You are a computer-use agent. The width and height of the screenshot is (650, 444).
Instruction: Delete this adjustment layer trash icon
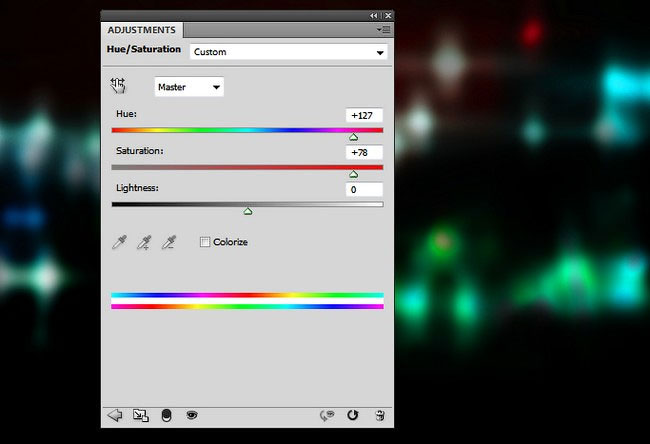[380, 415]
